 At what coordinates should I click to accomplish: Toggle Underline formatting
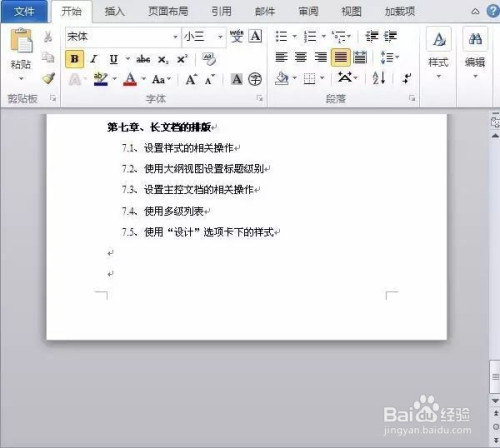click(114, 59)
